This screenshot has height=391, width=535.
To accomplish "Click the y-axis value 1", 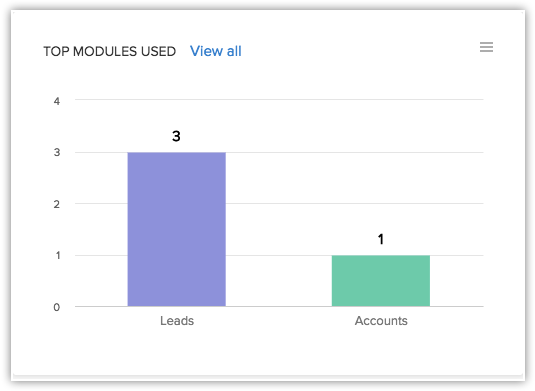I will 58,255.
